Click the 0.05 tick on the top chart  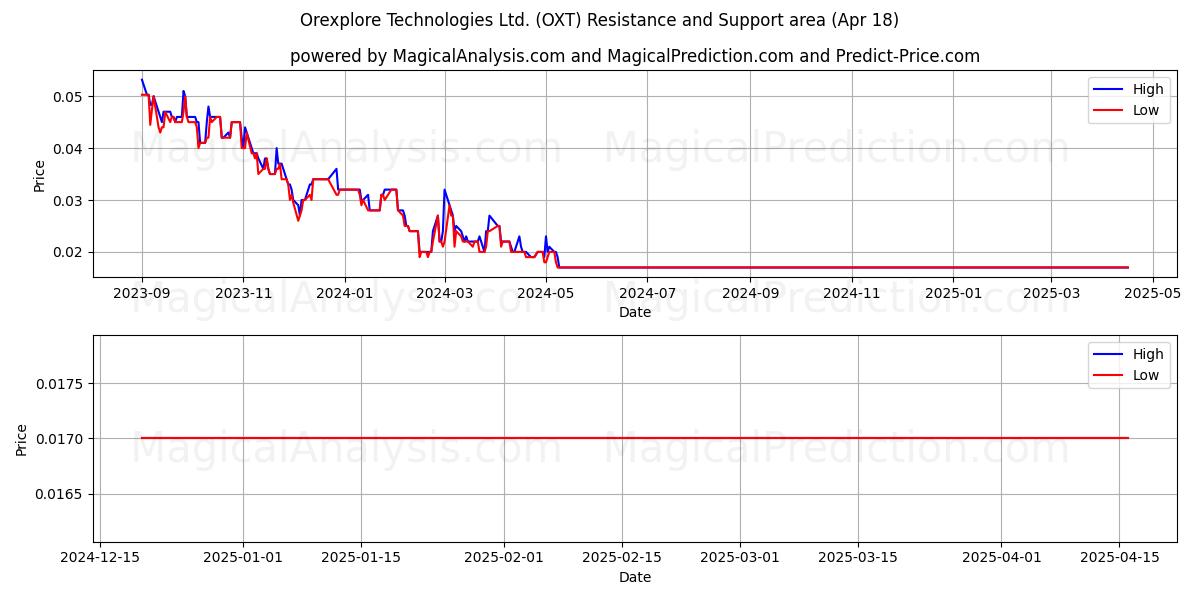70,97
